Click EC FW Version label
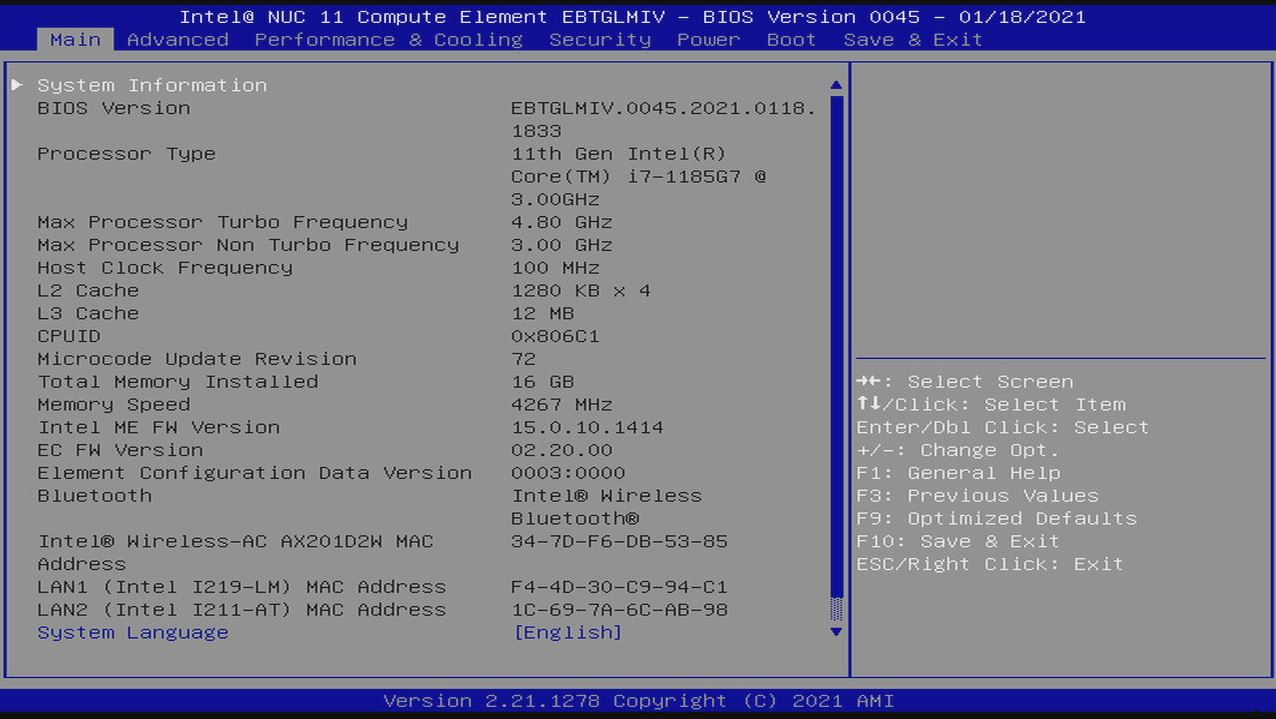Screen dimensions: 1276x719 120,451
